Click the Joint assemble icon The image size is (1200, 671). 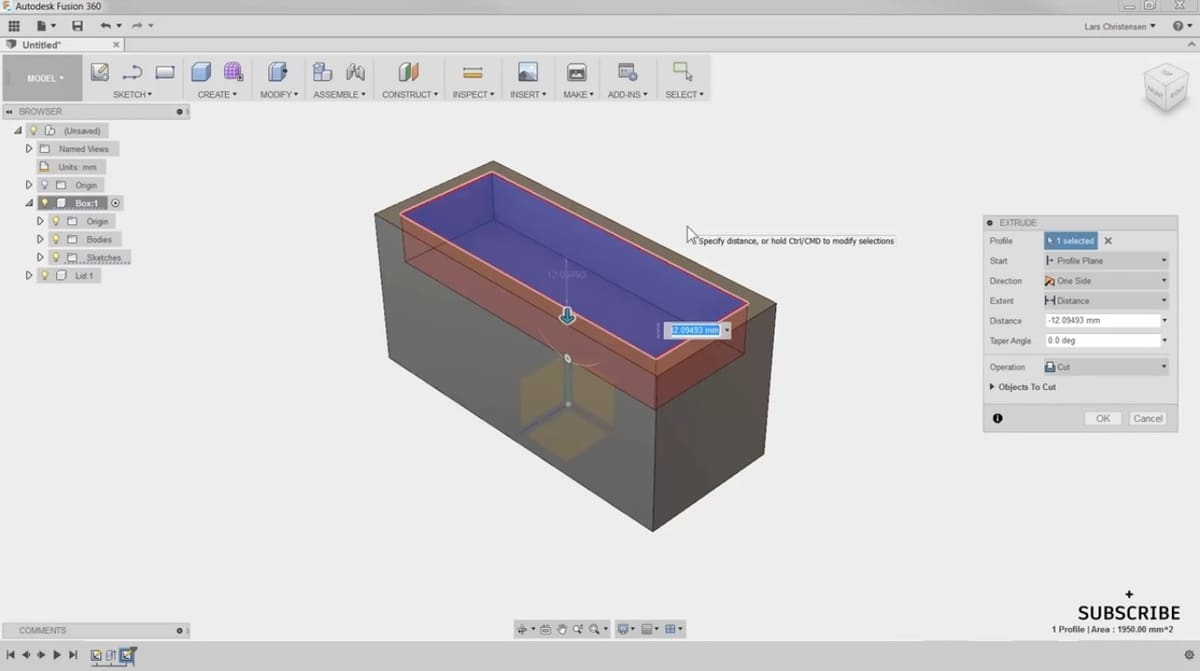355,72
